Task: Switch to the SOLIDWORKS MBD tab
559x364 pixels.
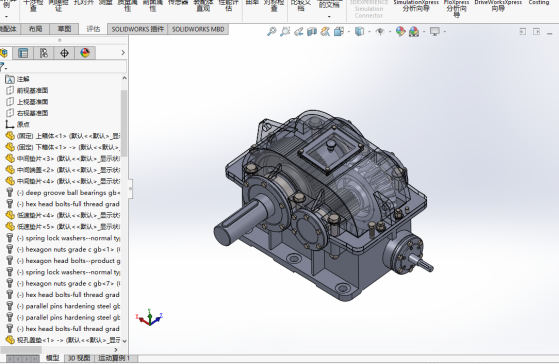Action: (x=198, y=29)
